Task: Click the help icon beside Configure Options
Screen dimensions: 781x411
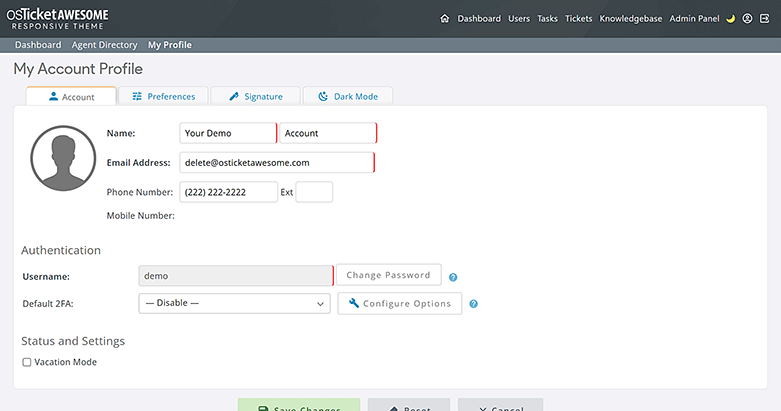Action: pos(474,304)
